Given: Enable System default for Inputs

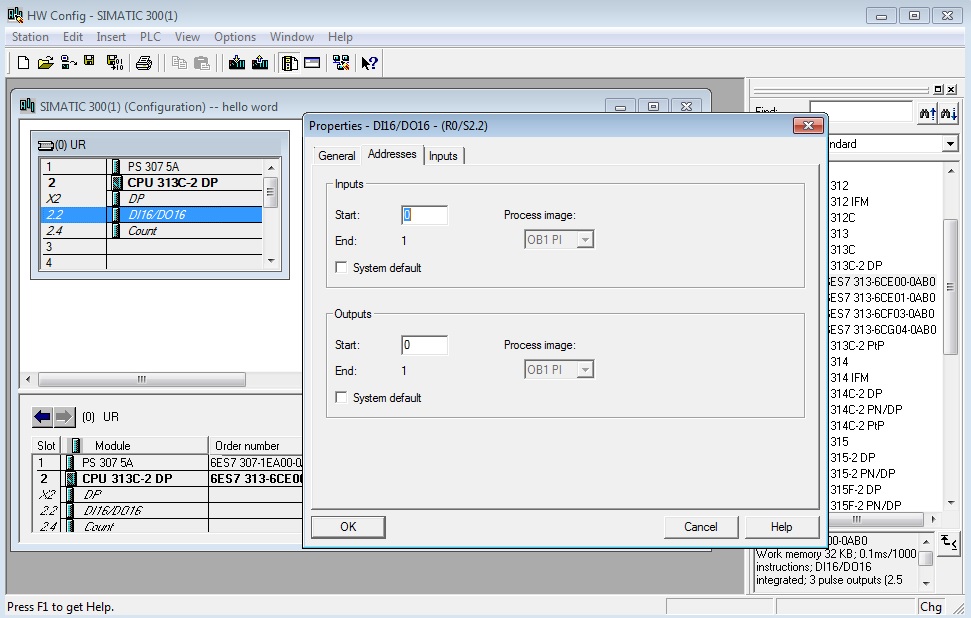Looking at the screenshot, I should click(x=342, y=268).
